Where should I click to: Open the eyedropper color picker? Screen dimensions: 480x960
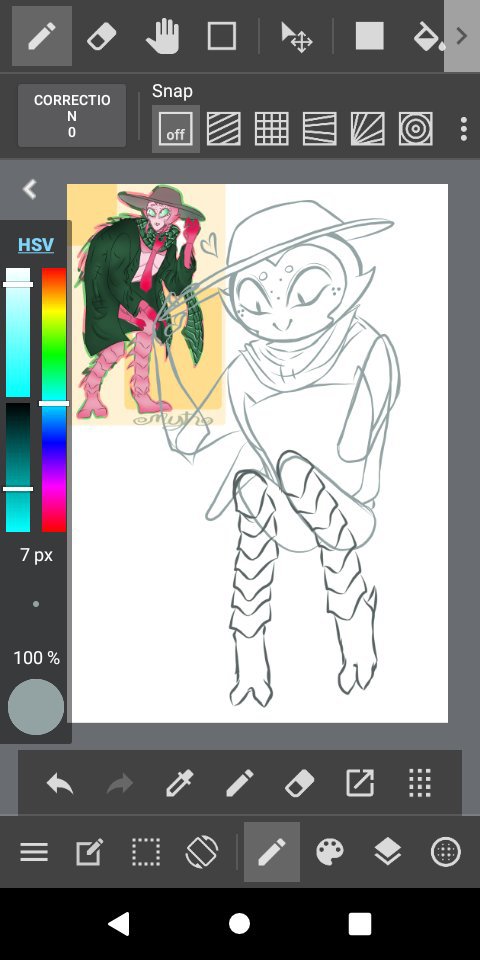click(180, 782)
